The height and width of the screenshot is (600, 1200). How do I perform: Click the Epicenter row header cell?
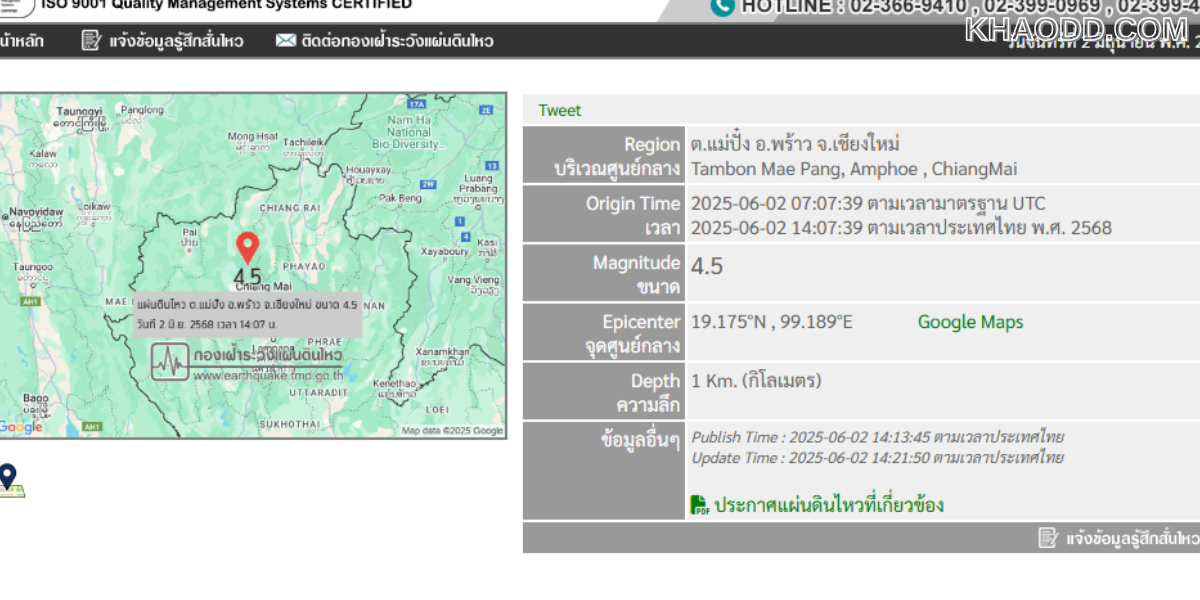[x=603, y=334]
